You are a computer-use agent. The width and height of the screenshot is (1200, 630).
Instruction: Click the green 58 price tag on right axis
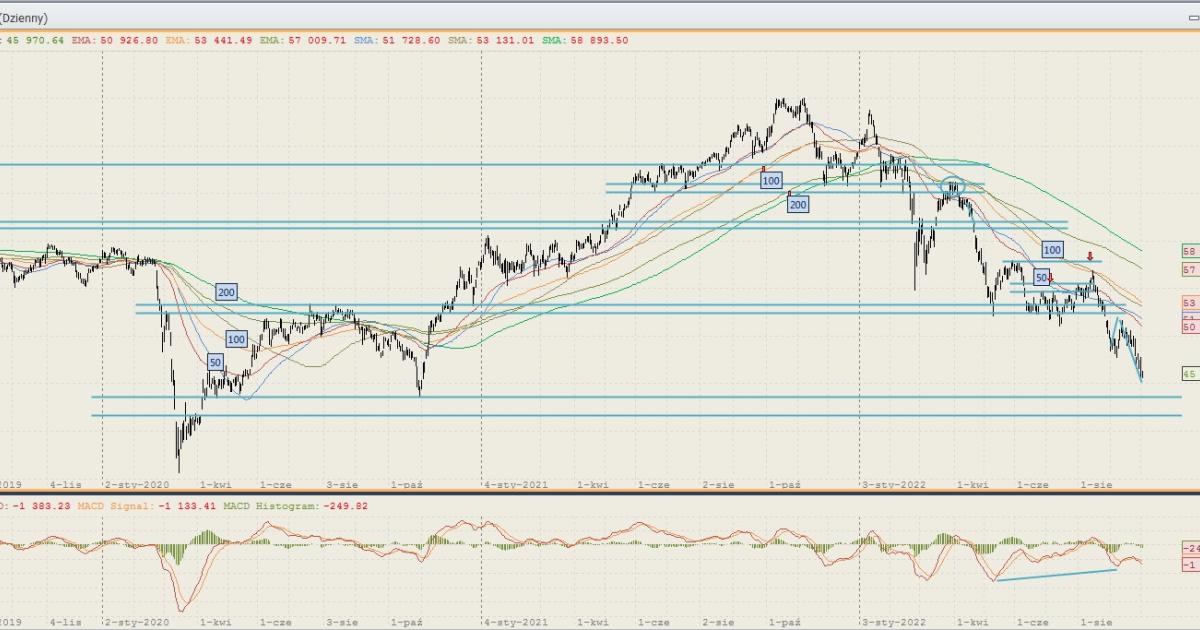[x=1190, y=251]
